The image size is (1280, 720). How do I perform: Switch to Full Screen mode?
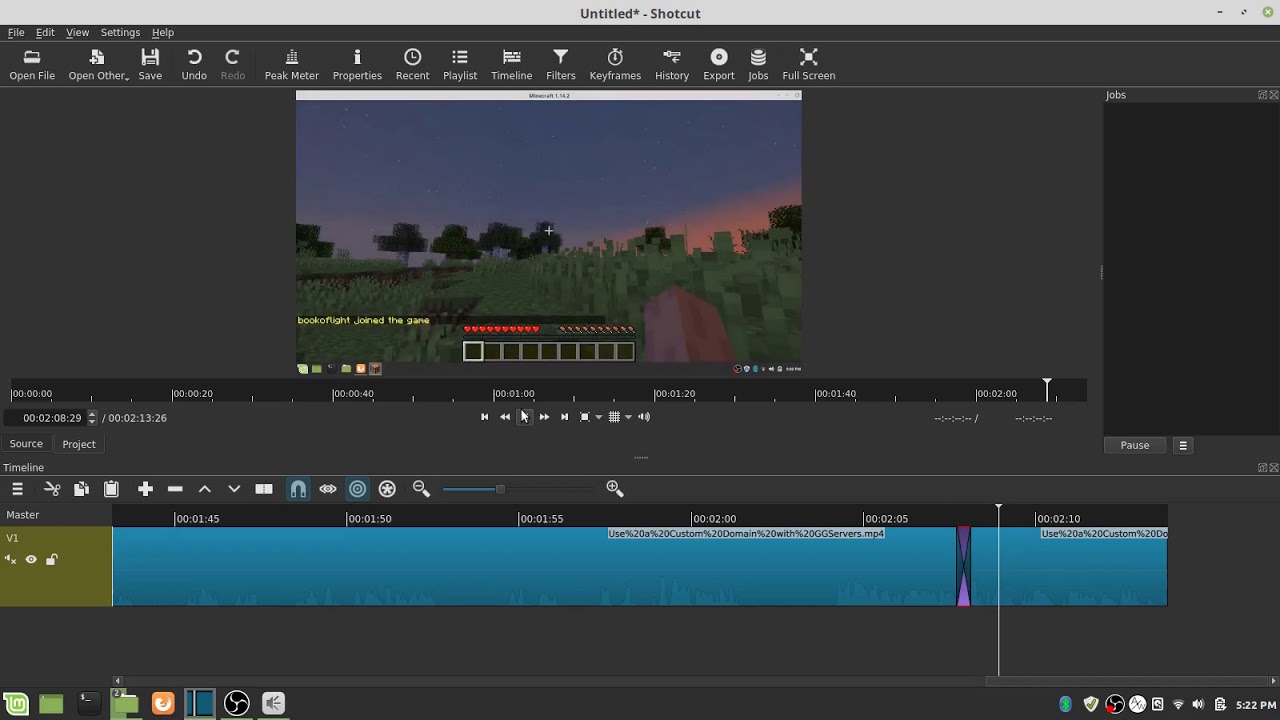(x=809, y=64)
